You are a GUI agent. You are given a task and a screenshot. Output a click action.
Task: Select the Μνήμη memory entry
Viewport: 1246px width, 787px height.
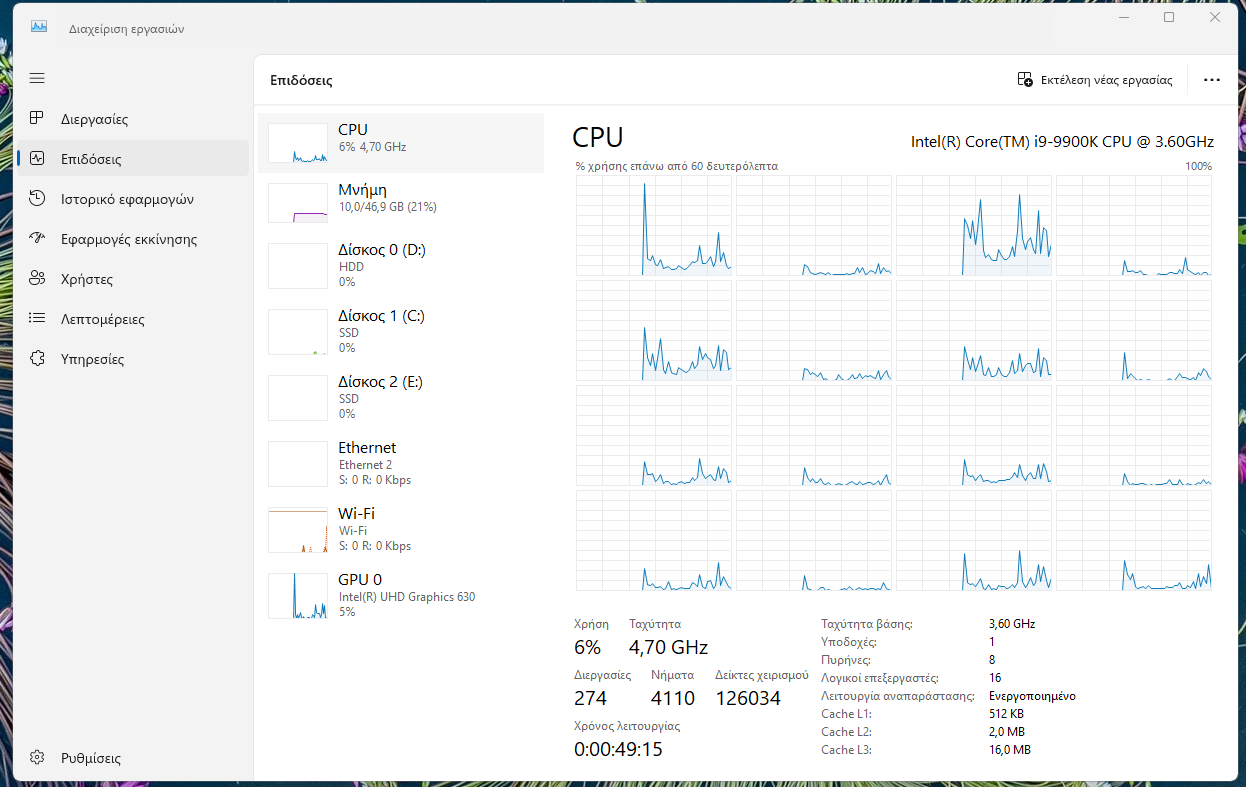[x=400, y=203]
